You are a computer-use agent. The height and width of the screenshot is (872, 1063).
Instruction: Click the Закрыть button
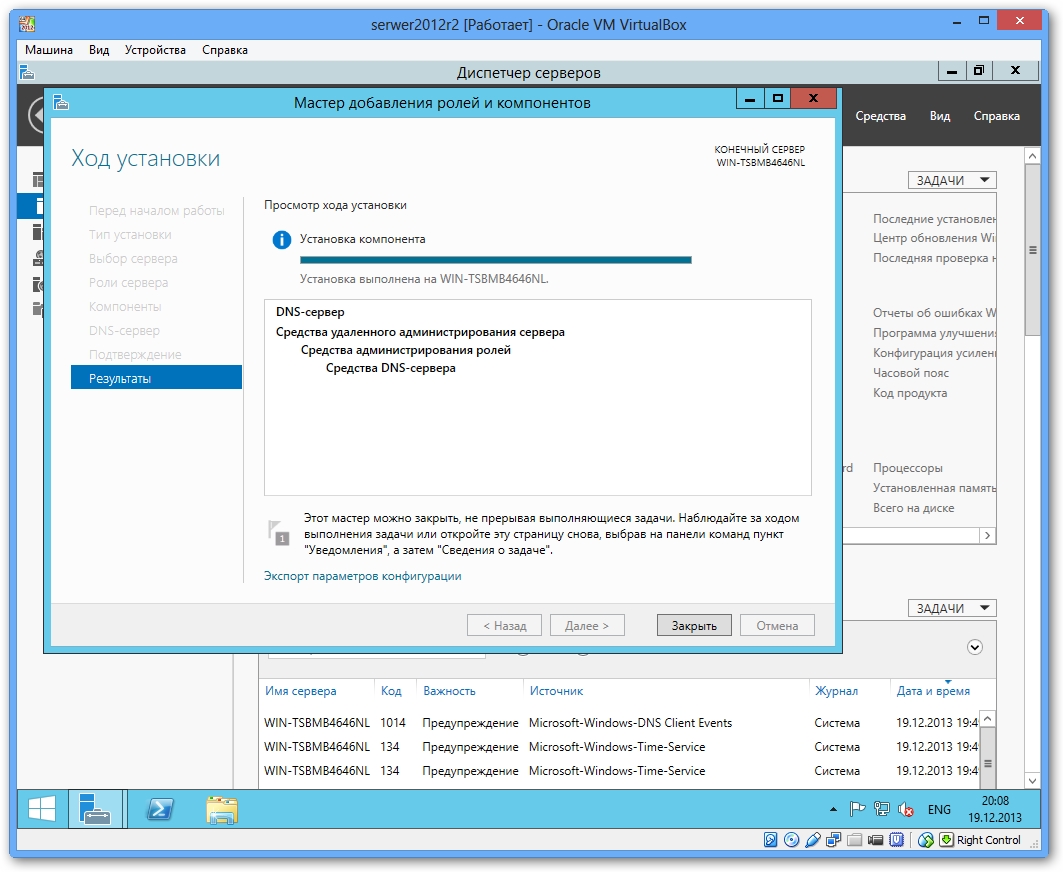pos(694,625)
